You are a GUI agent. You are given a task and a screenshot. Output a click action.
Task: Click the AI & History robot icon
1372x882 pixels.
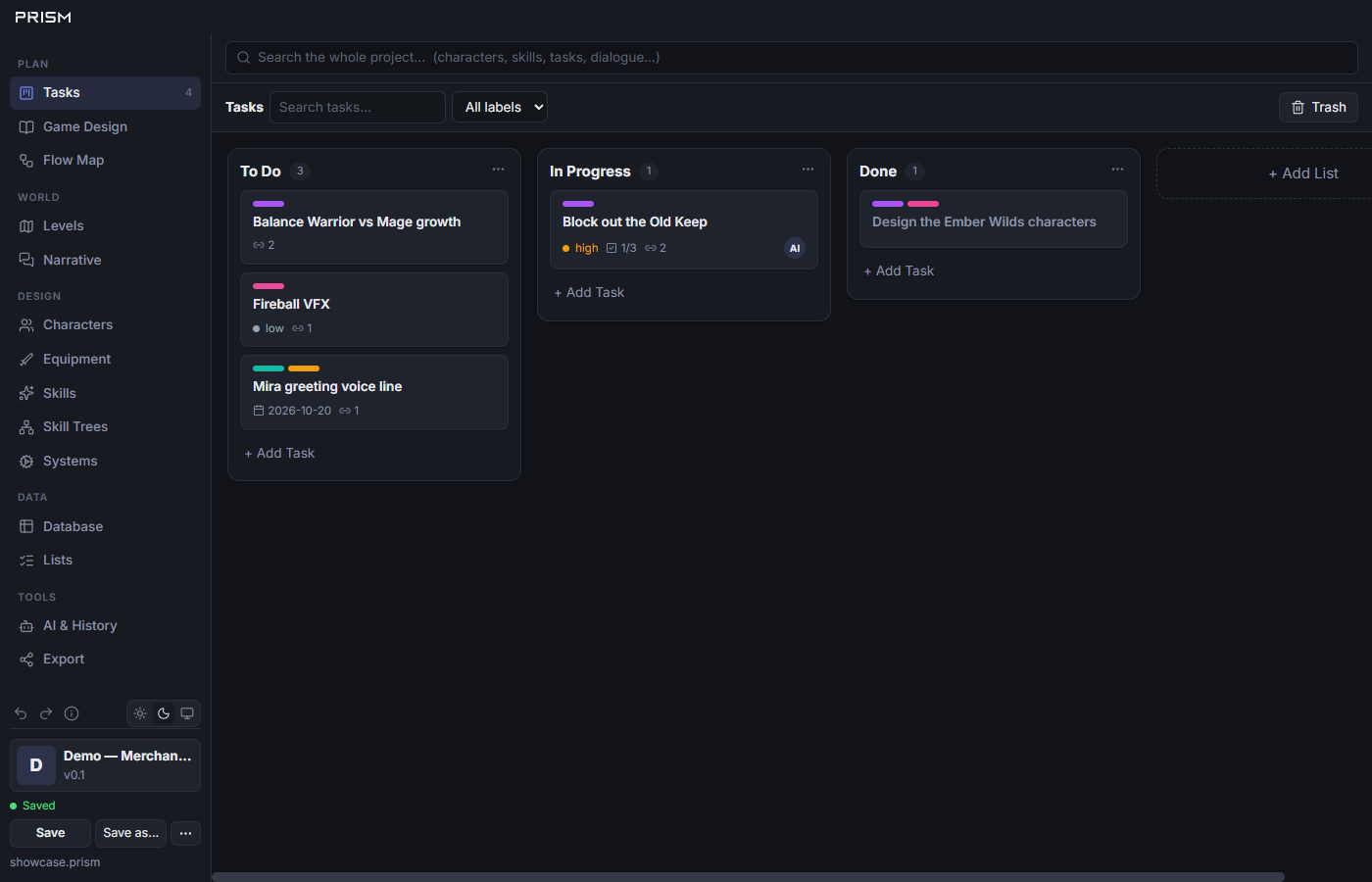click(26, 625)
